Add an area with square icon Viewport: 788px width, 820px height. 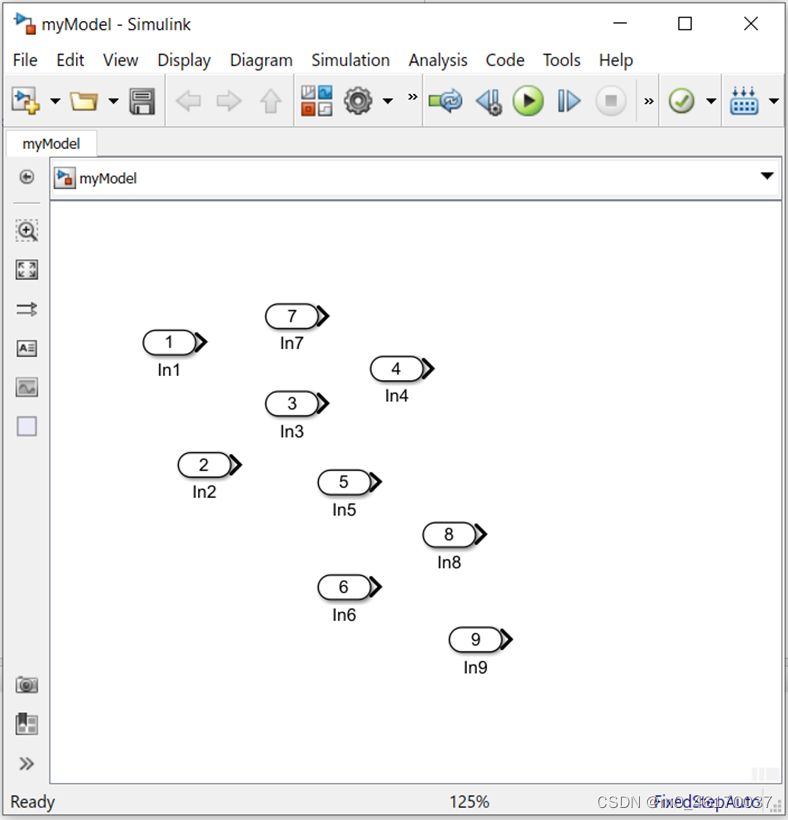click(x=27, y=426)
